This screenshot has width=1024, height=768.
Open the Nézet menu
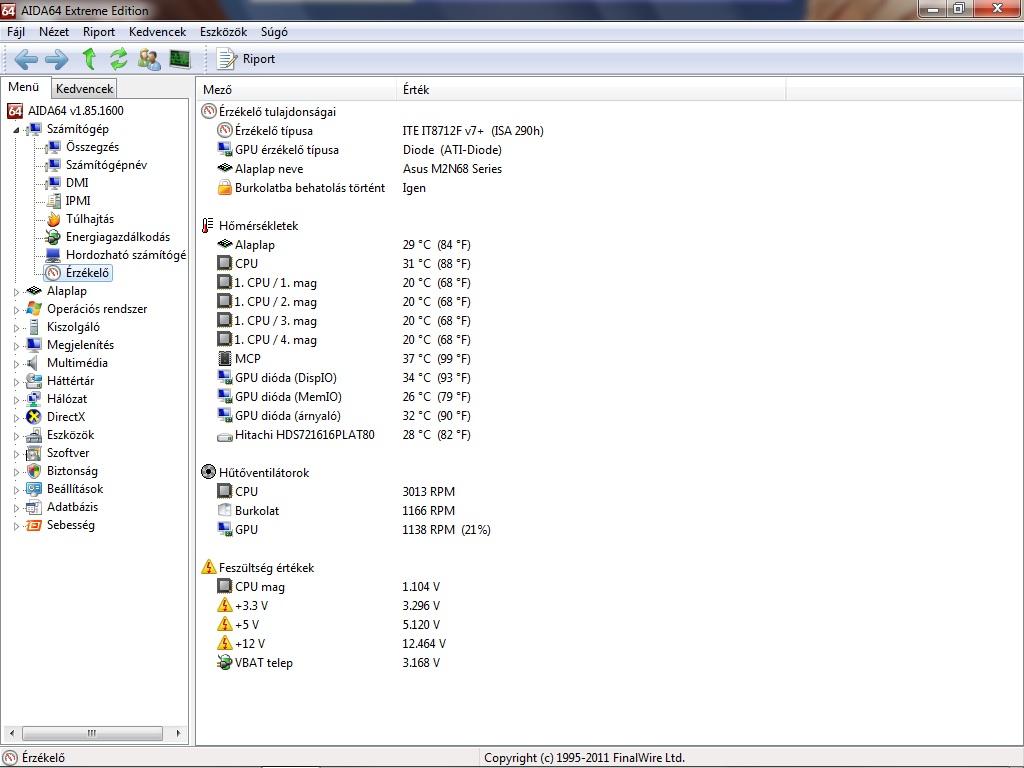coord(54,32)
